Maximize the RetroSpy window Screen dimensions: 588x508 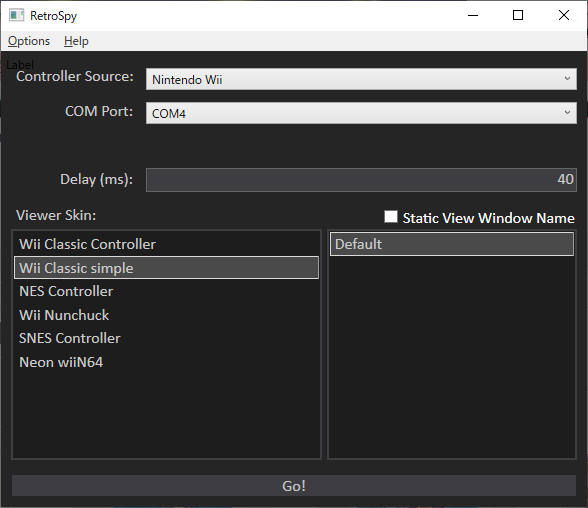pos(518,15)
